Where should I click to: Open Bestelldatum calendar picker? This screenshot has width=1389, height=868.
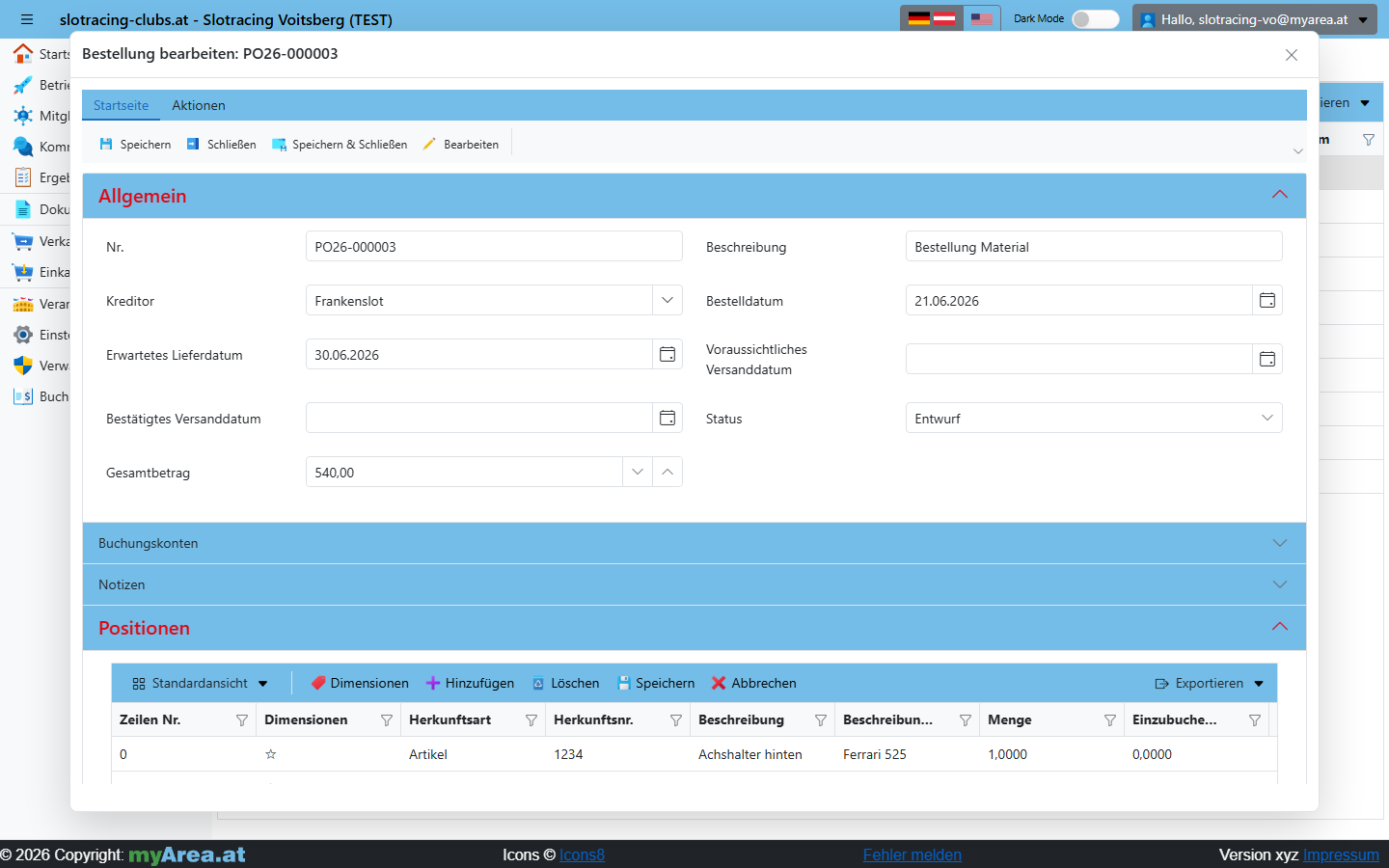(x=1267, y=301)
